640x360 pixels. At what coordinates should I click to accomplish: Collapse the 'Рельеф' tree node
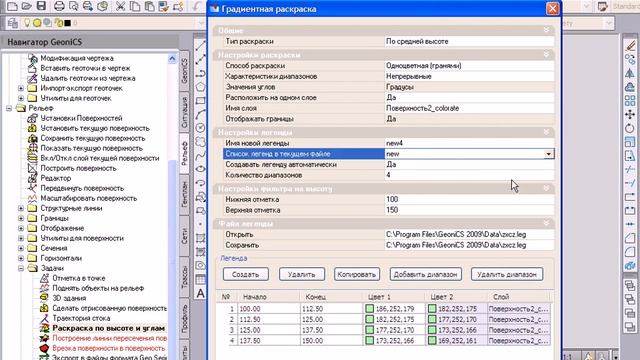[x=9, y=108]
